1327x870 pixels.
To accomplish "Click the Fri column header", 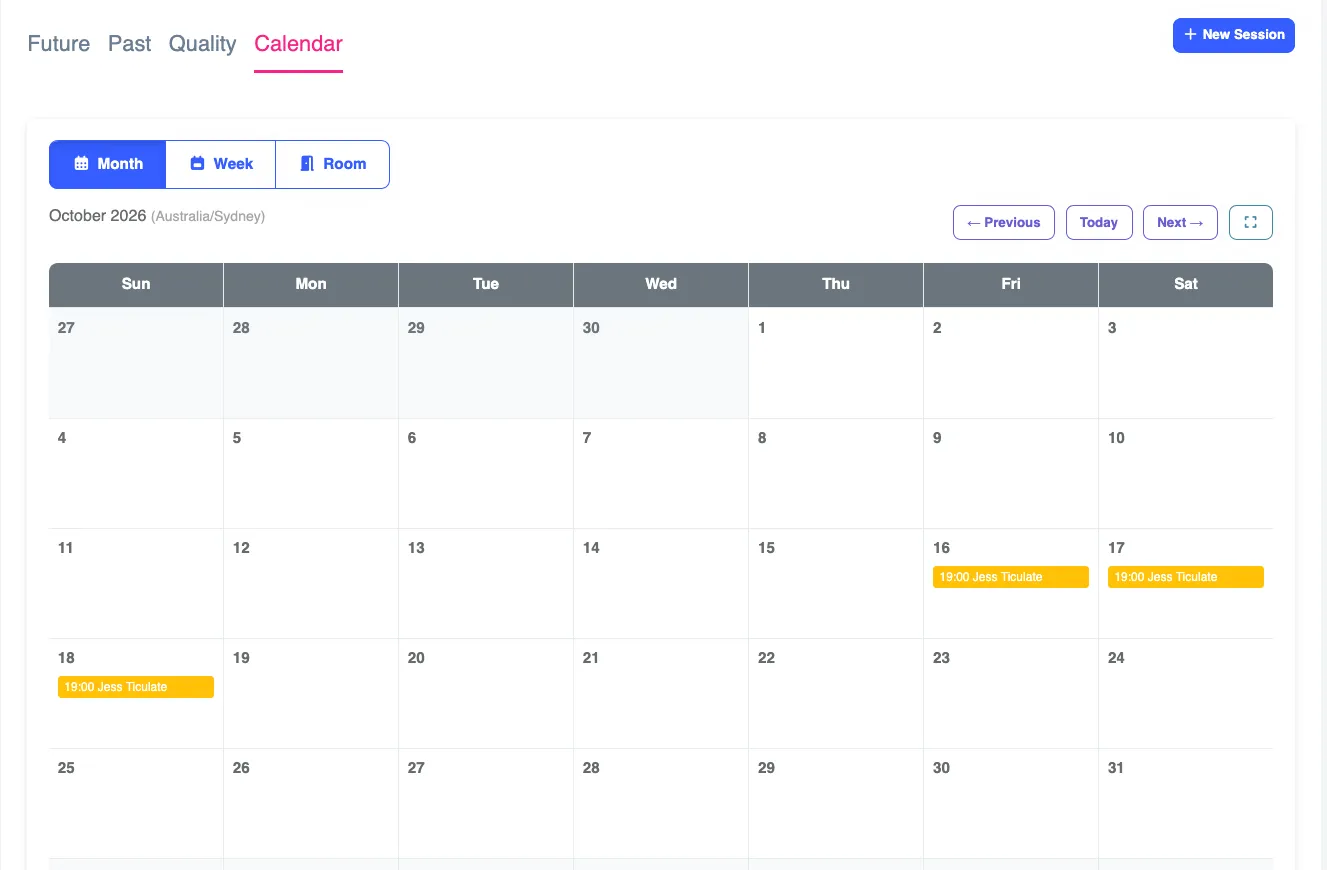I will click(x=1011, y=284).
